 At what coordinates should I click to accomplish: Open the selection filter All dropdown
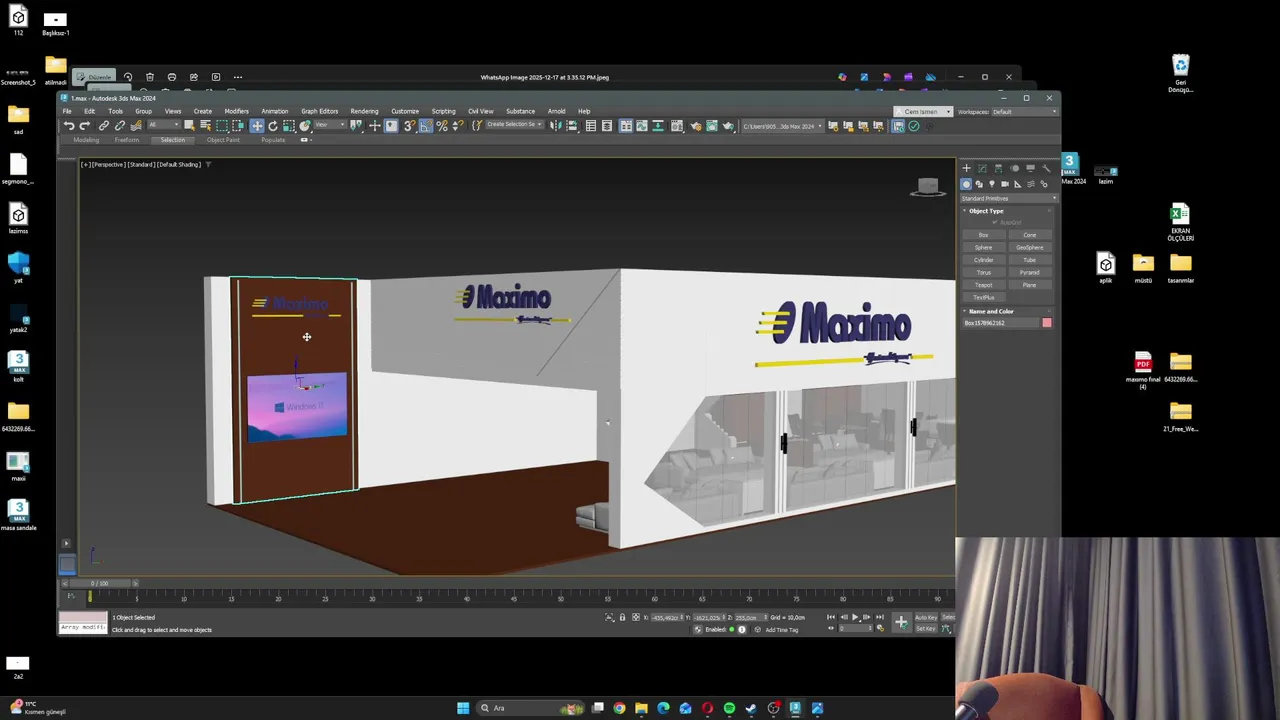pos(163,125)
